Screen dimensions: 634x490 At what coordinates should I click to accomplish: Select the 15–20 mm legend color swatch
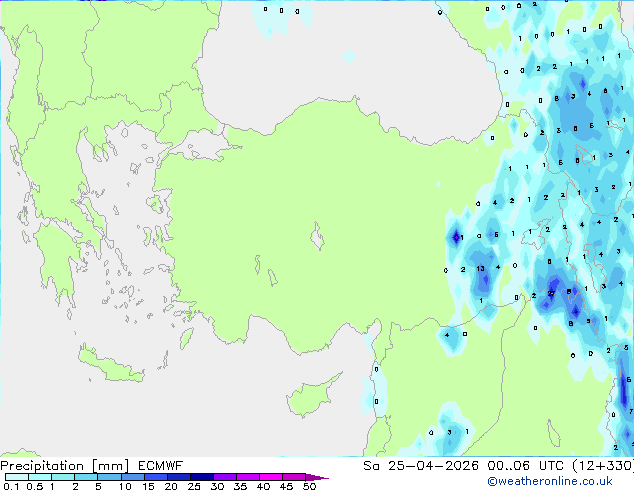point(155,477)
